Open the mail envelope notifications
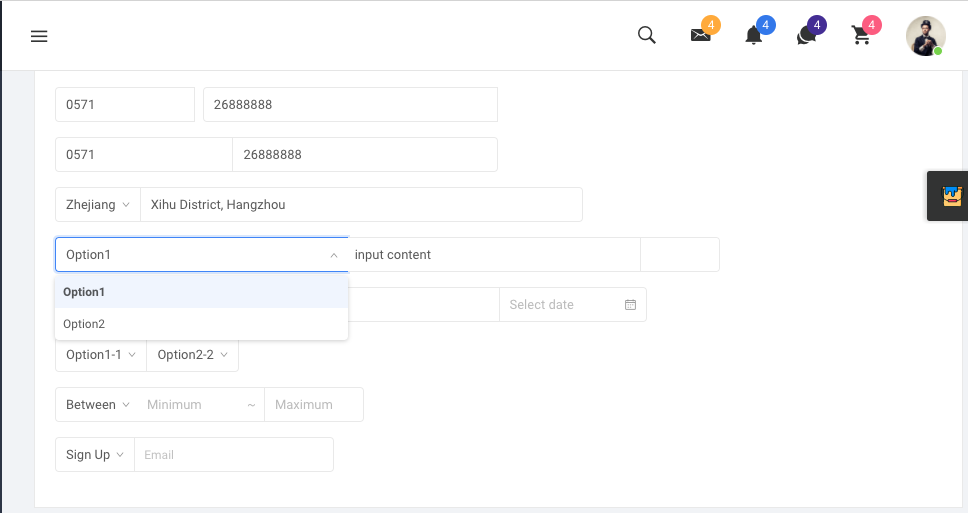Screen dimensions: 968x513 (701, 35)
